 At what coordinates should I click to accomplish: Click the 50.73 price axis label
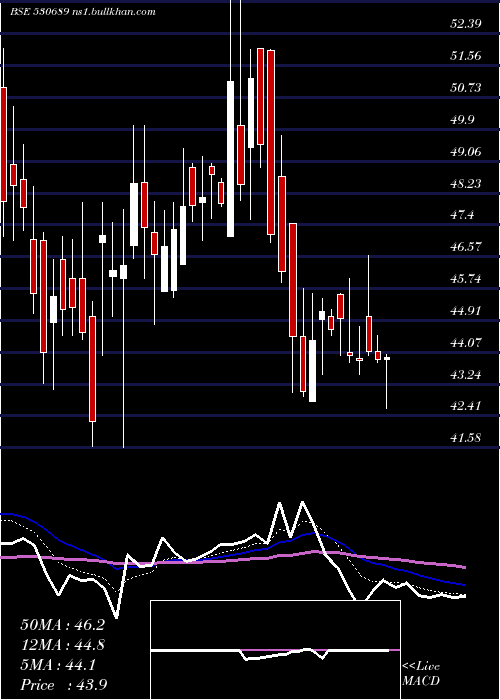[x=466, y=88]
